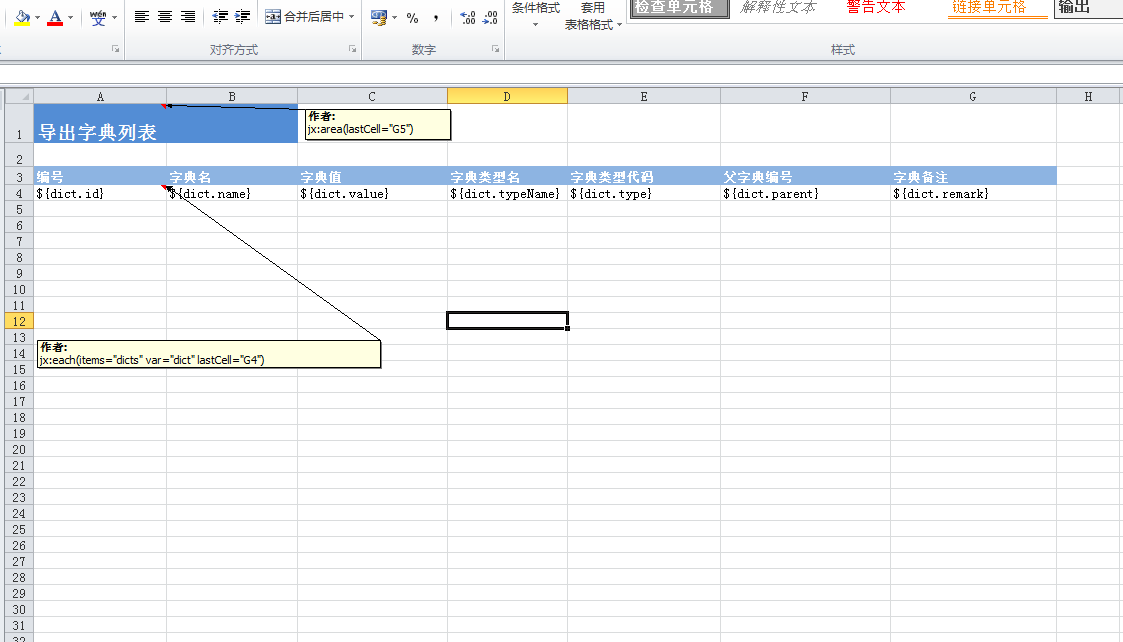1123x642 pixels.
Task: Click the comma style icon
Action: pyautogui.click(x=436, y=17)
